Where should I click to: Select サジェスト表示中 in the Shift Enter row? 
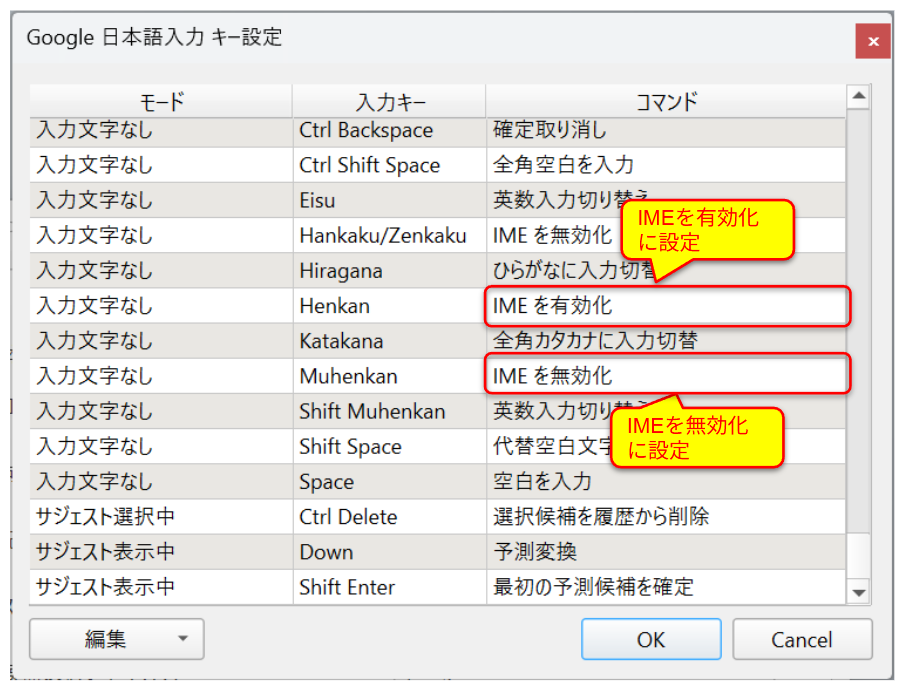click(161, 587)
